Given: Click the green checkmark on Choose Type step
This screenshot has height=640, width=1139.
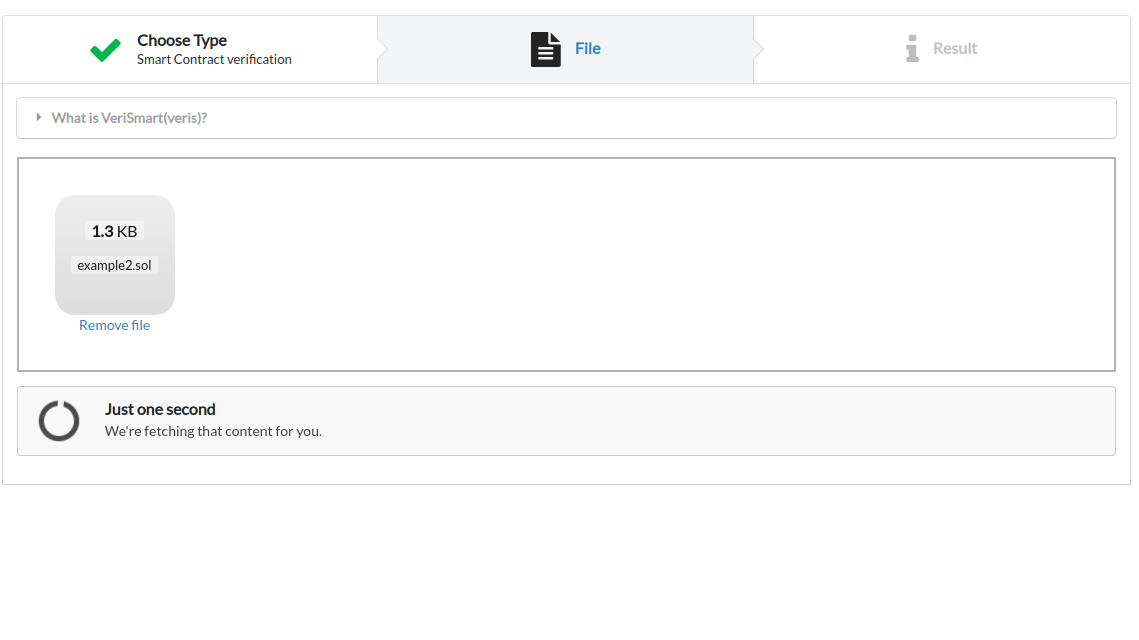Looking at the screenshot, I should coord(105,50).
